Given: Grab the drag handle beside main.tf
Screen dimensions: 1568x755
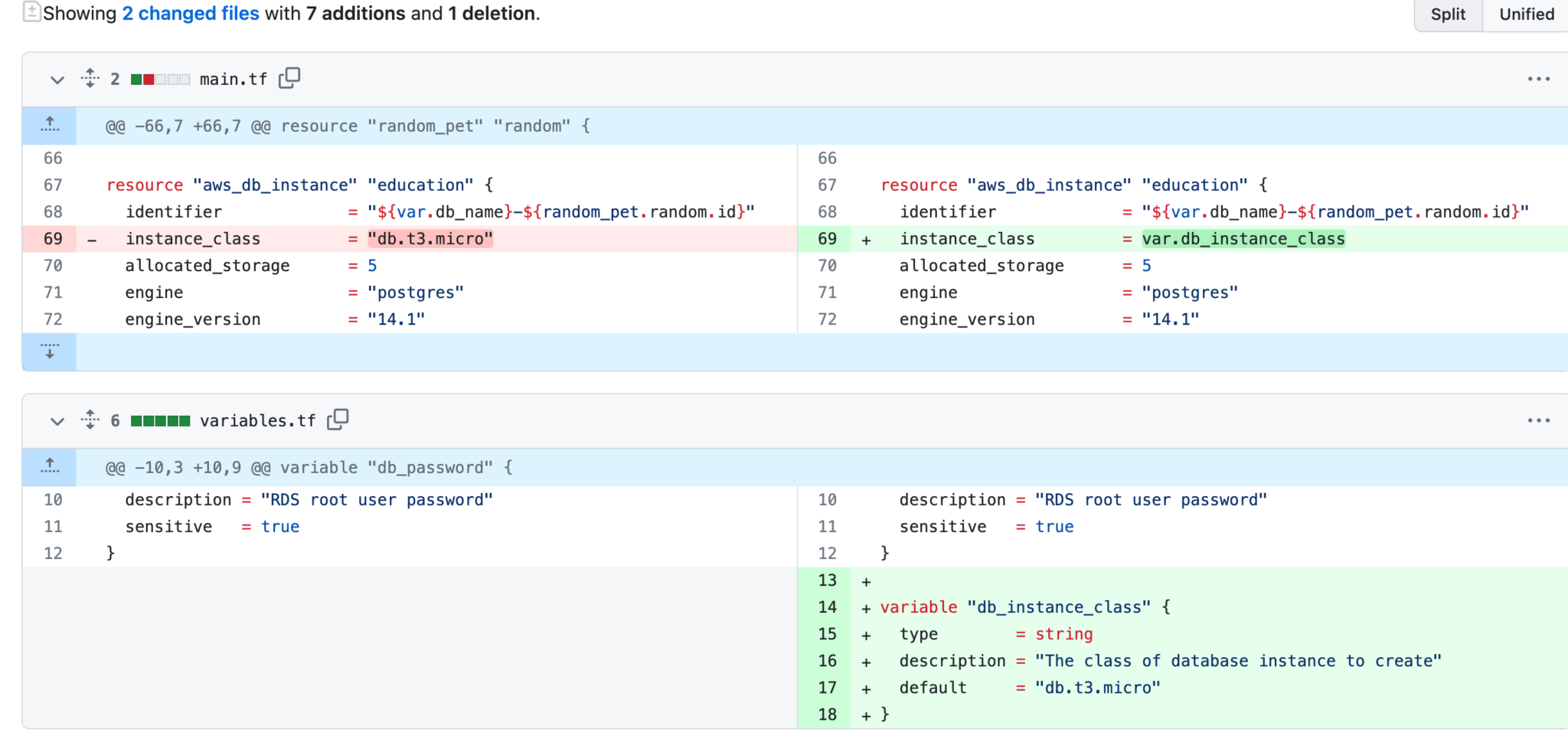Looking at the screenshot, I should click(90, 78).
